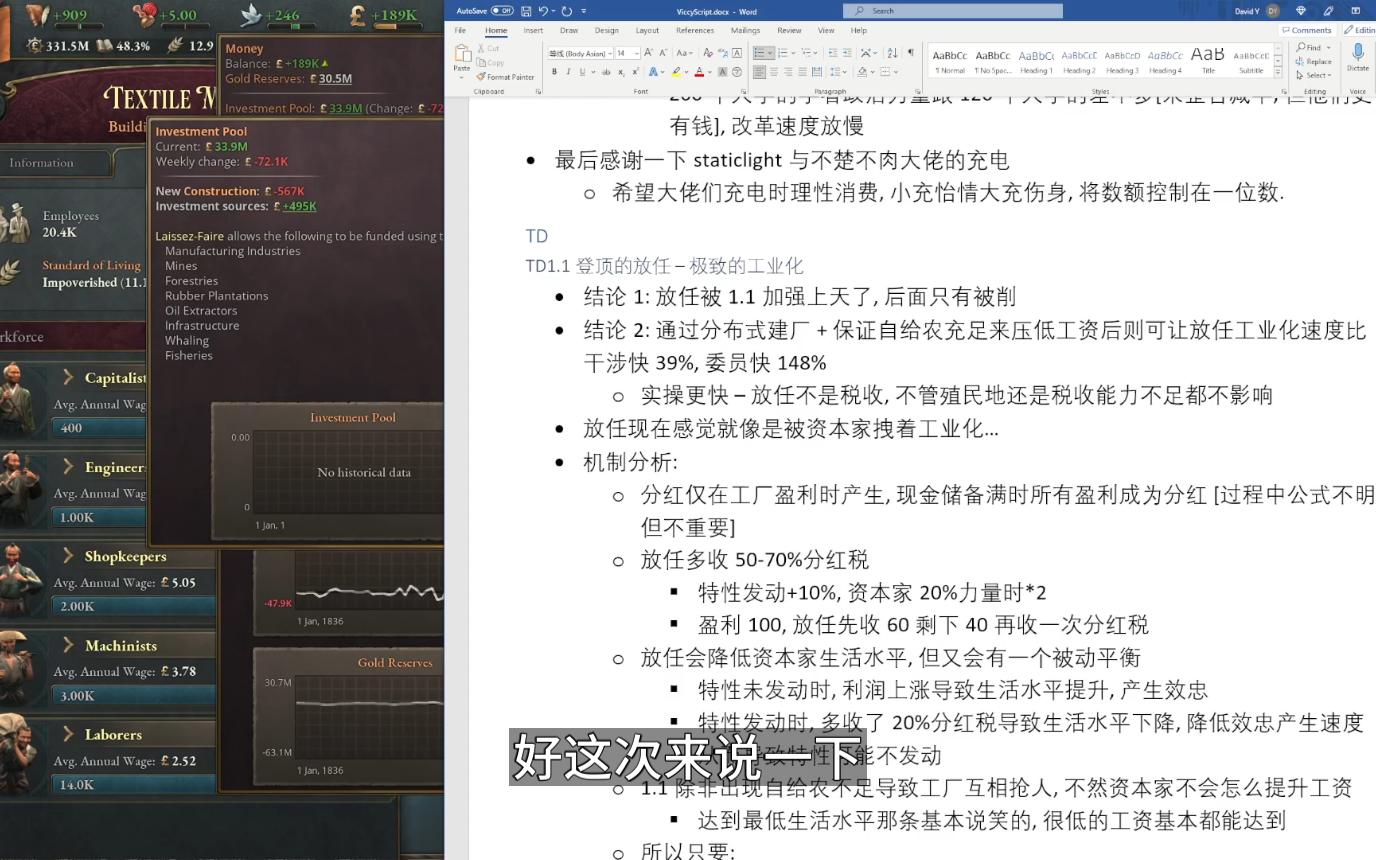Open the Phonetic Guide tool
1376x860 pixels.
click(x=723, y=52)
